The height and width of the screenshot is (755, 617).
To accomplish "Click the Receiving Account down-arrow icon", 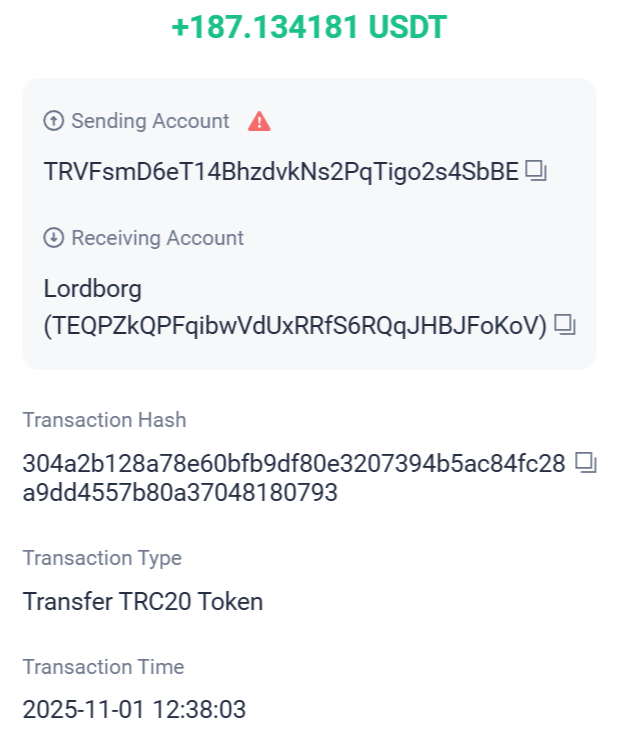I will 53,238.
